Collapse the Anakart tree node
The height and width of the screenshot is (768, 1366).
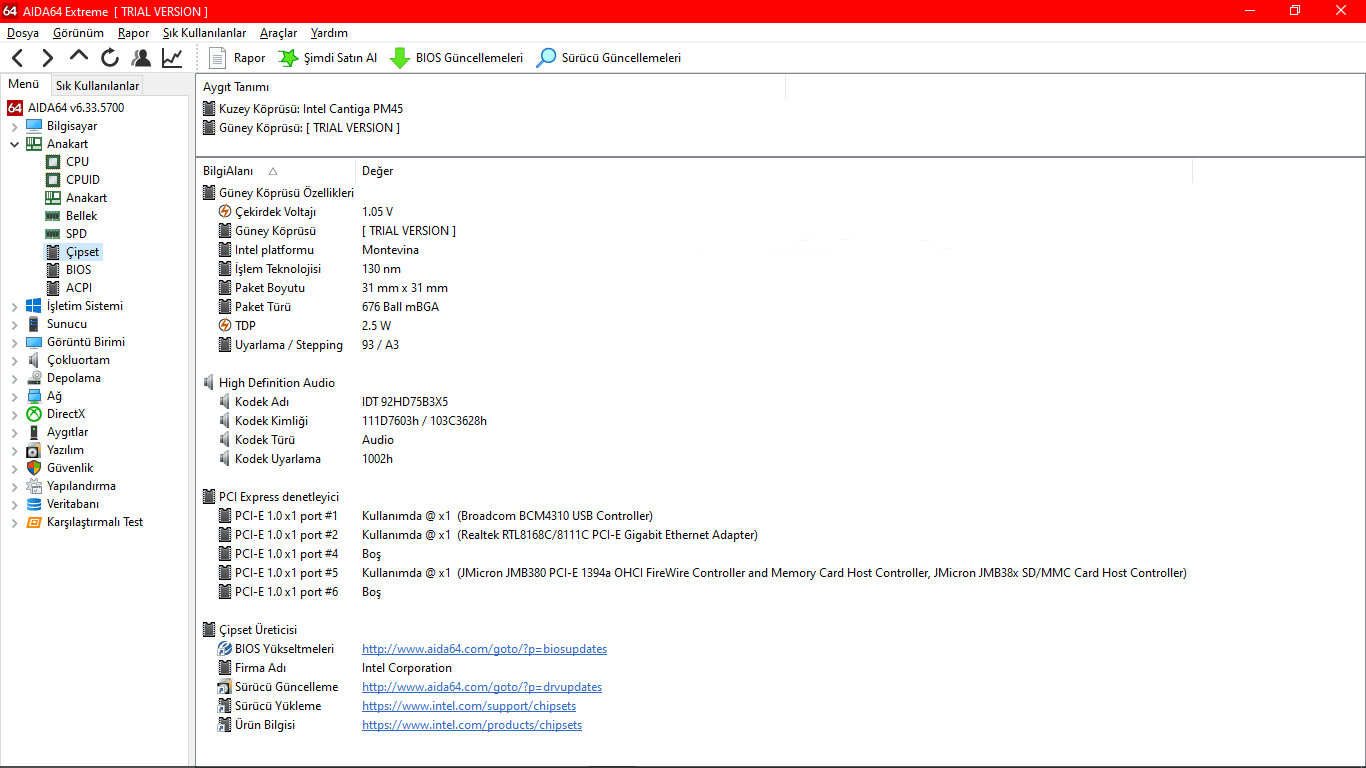[x=14, y=144]
